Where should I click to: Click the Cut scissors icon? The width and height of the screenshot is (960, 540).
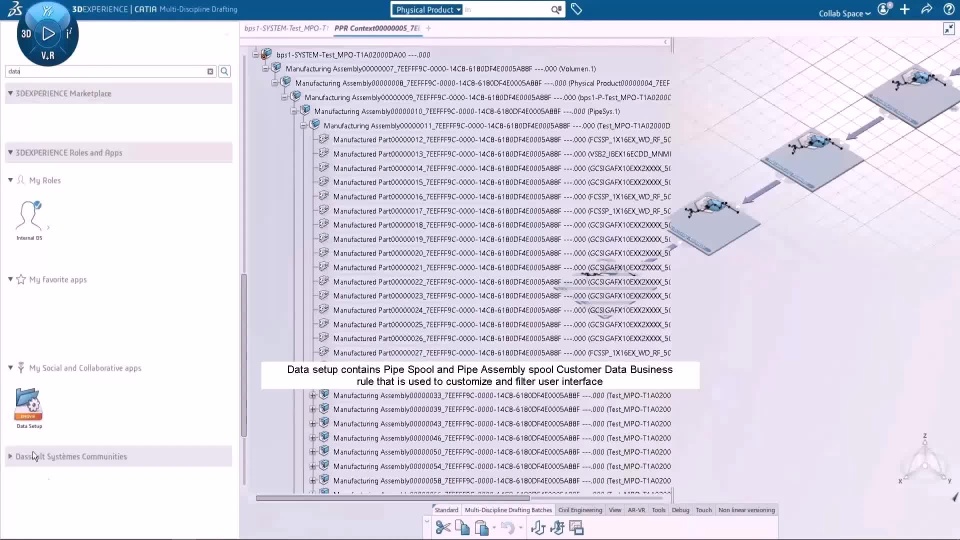pos(443,528)
